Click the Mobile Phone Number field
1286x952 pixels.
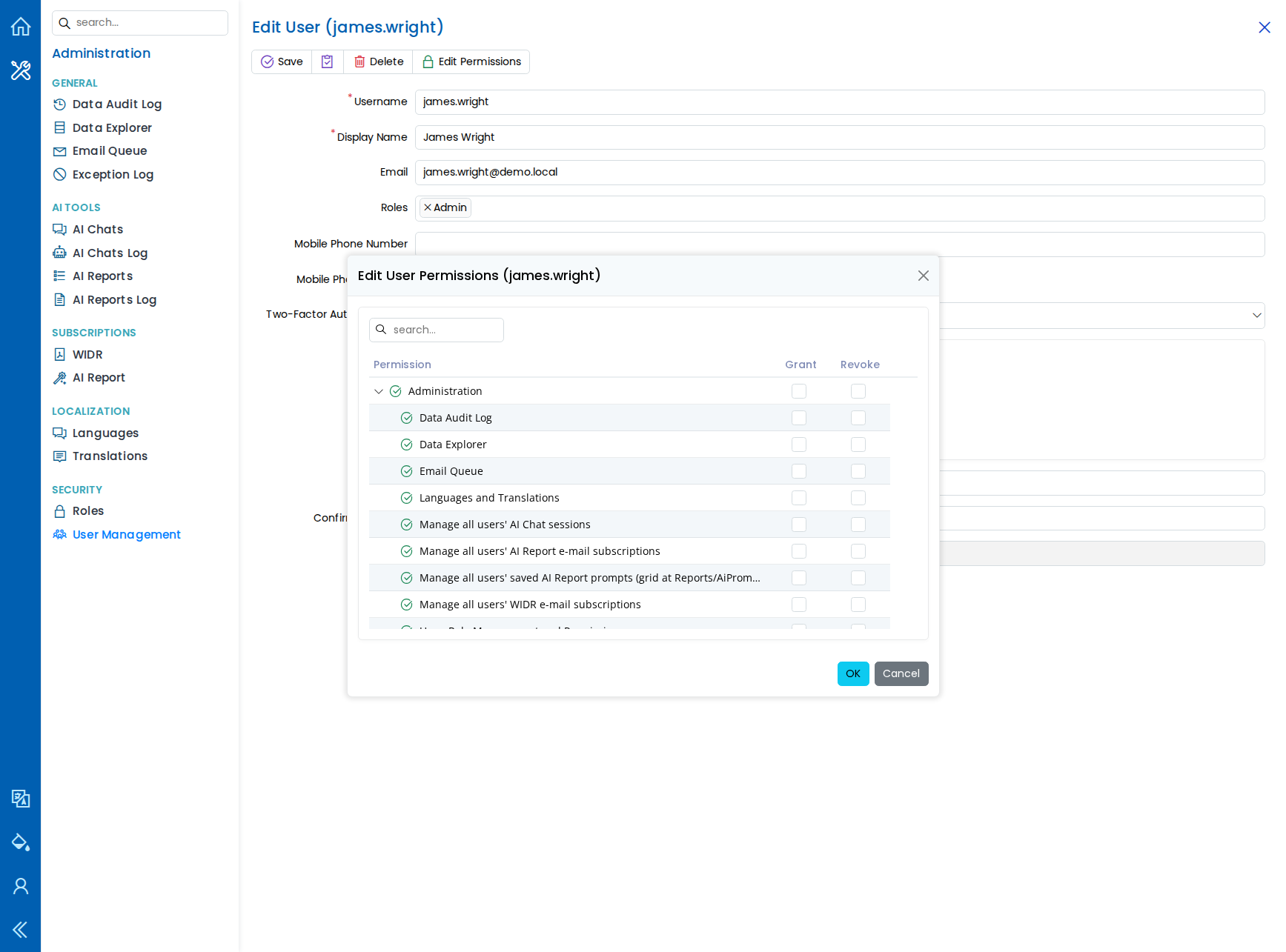click(840, 244)
